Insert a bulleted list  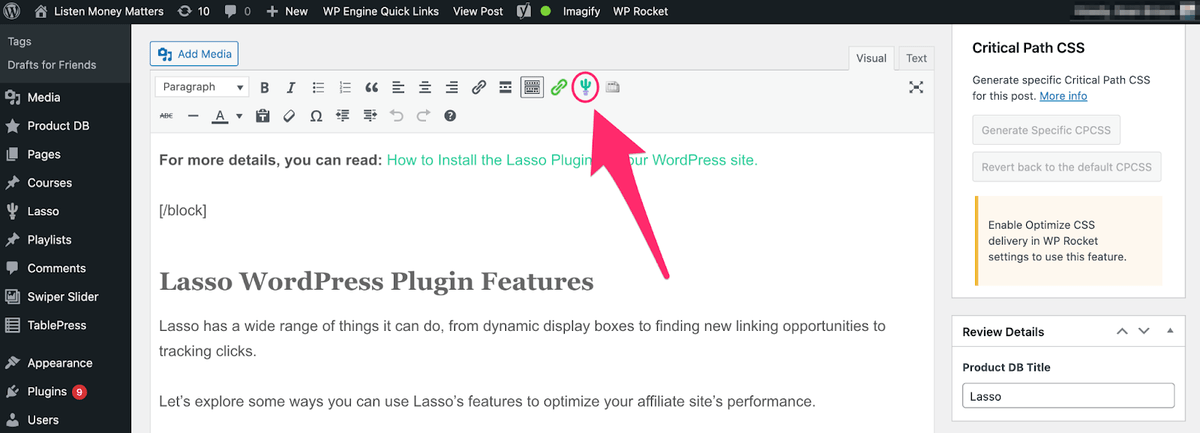(x=318, y=88)
